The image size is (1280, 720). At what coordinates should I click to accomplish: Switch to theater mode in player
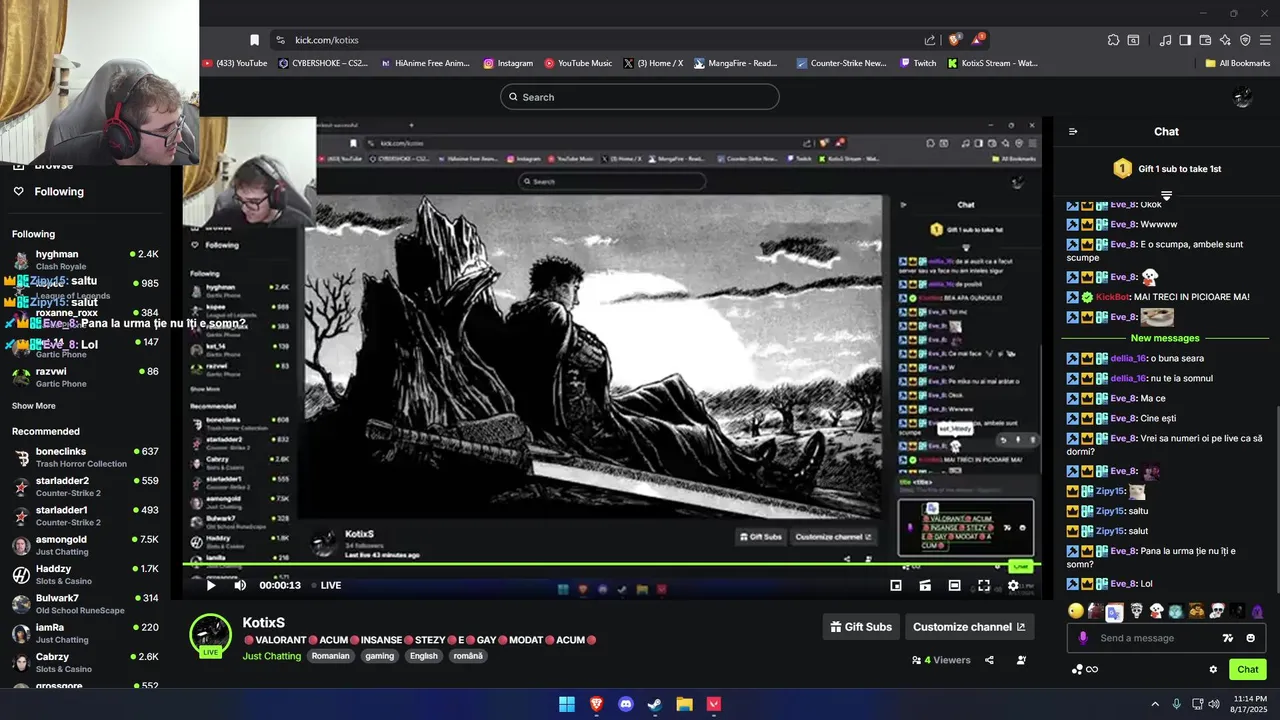click(x=955, y=586)
